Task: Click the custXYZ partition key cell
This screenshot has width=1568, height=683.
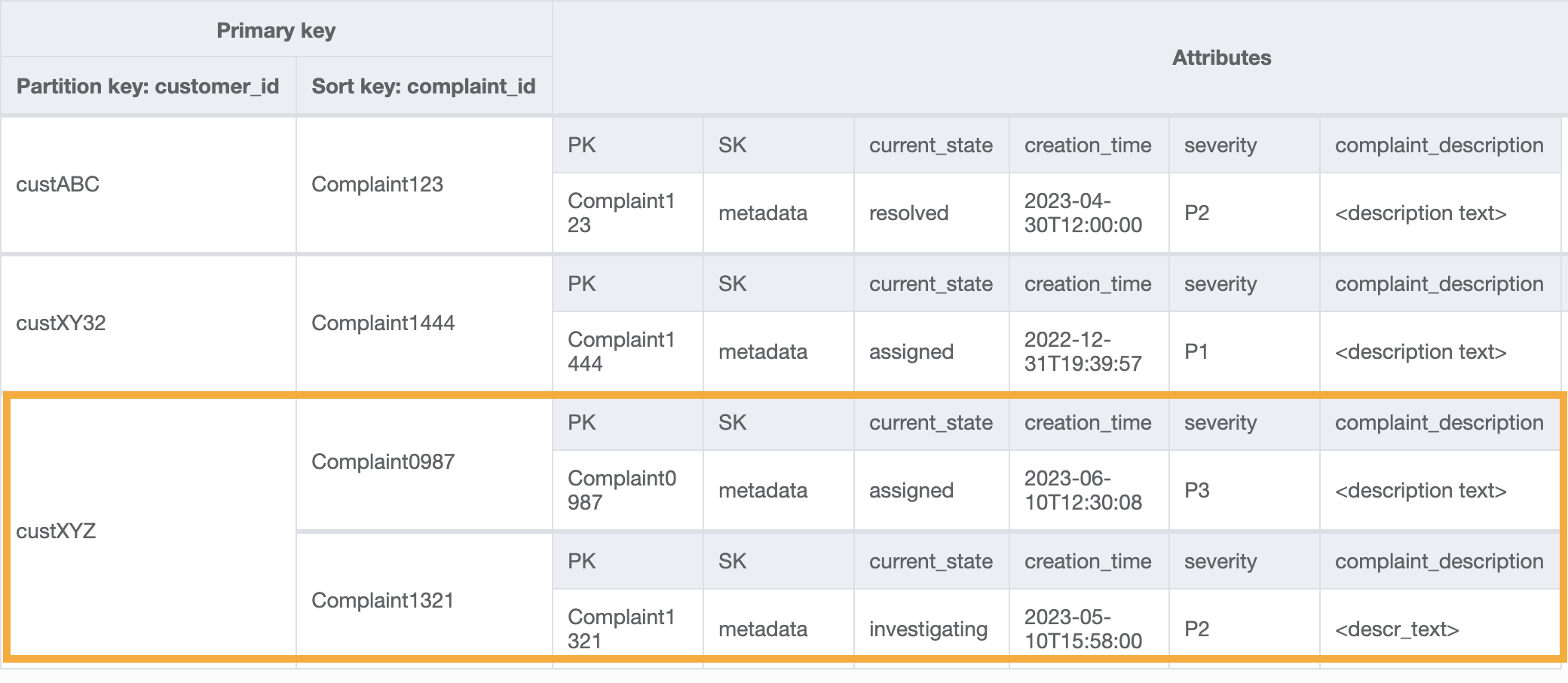Action: [57, 531]
